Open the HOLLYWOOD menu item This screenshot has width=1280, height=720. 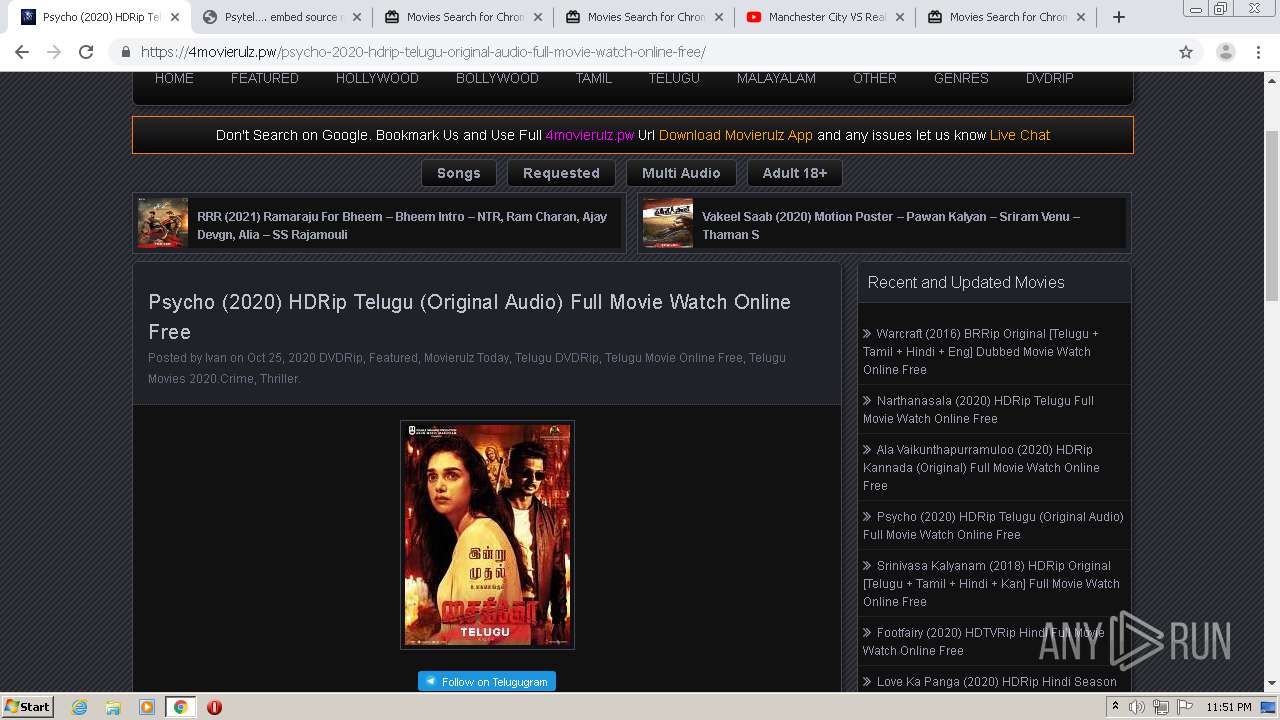click(x=377, y=78)
